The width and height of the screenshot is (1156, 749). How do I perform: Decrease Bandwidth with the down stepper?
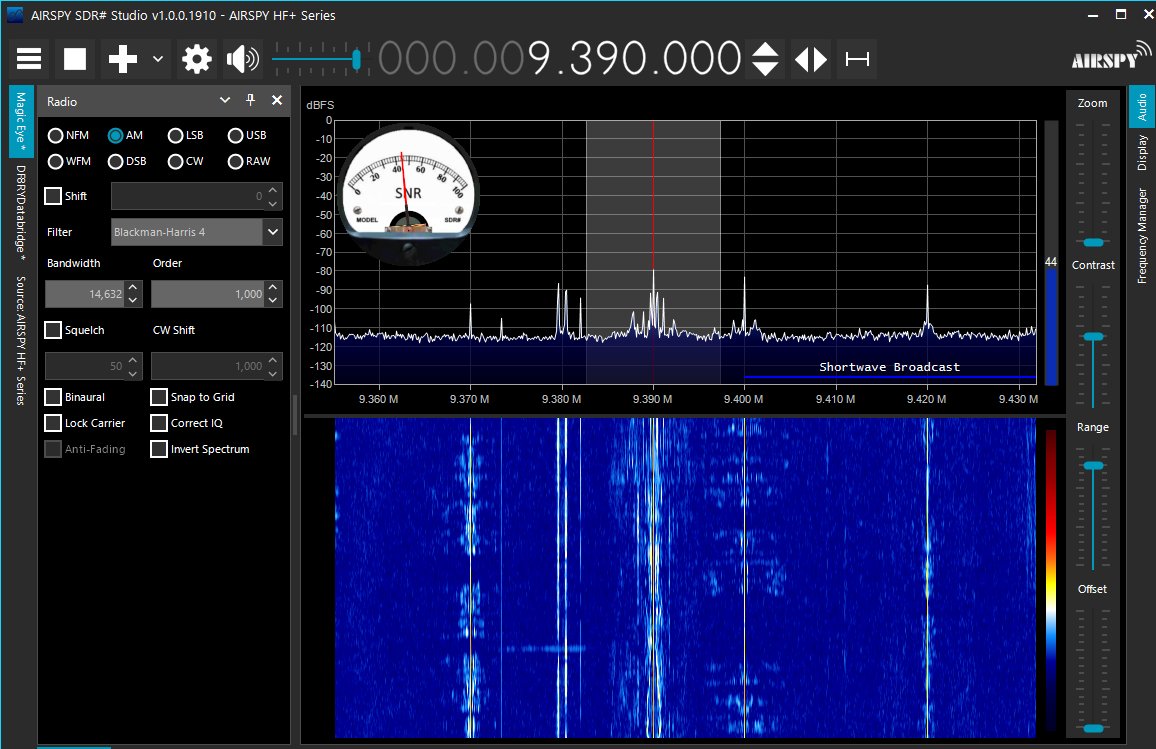133,300
